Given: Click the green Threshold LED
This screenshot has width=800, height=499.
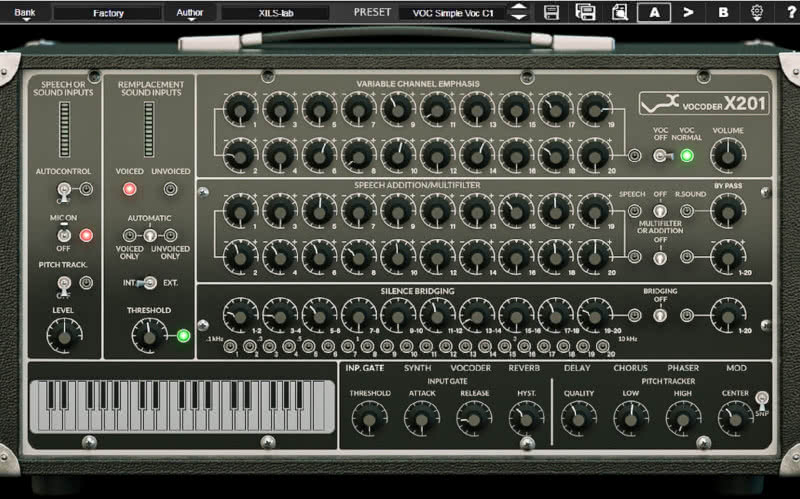Looking at the screenshot, I should click(184, 336).
